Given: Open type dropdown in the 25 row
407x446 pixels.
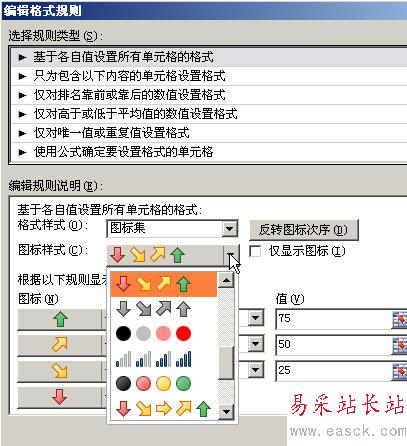Looking at the screenshot, I should pyautogui.click(x=256, y=370).
